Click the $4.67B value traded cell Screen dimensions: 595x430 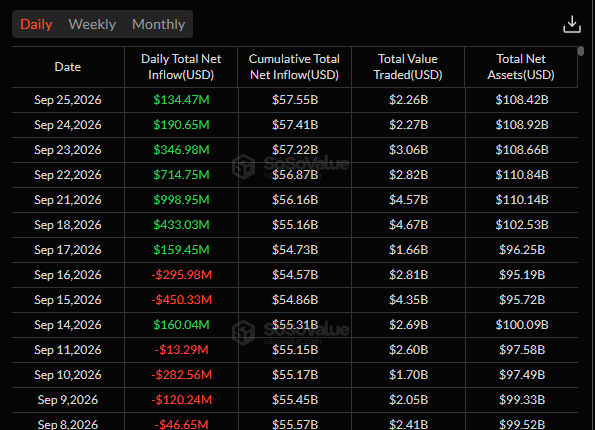(408, 225)
